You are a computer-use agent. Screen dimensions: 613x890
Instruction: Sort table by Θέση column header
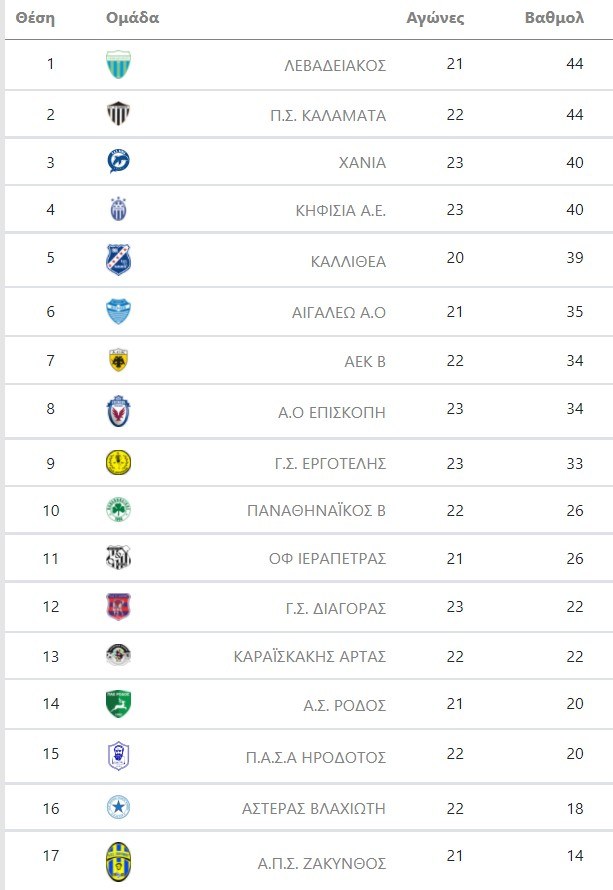(35, 18)
